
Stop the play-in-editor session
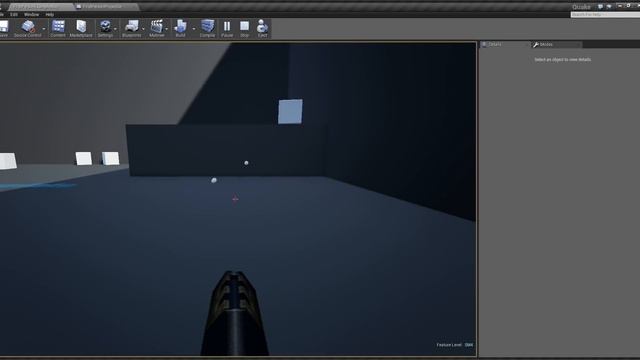click(x=244, y=29)
